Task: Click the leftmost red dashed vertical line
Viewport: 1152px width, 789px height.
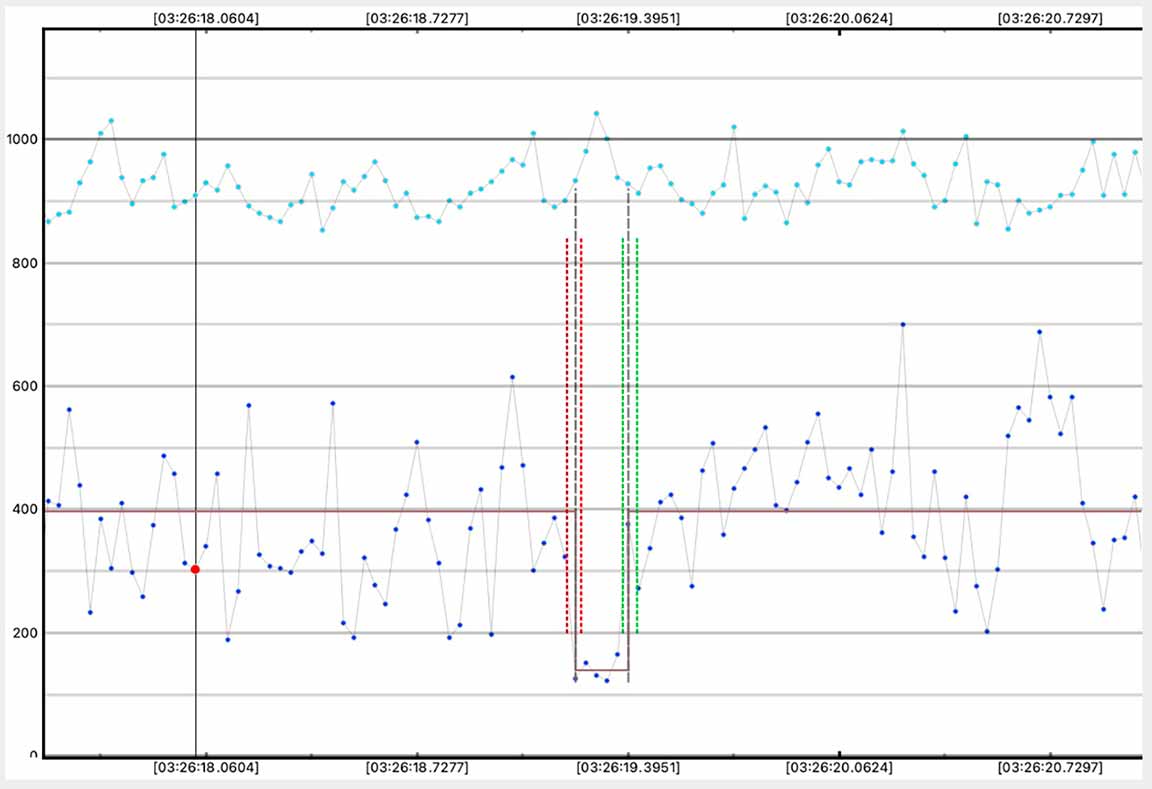Action: (567, 435)
